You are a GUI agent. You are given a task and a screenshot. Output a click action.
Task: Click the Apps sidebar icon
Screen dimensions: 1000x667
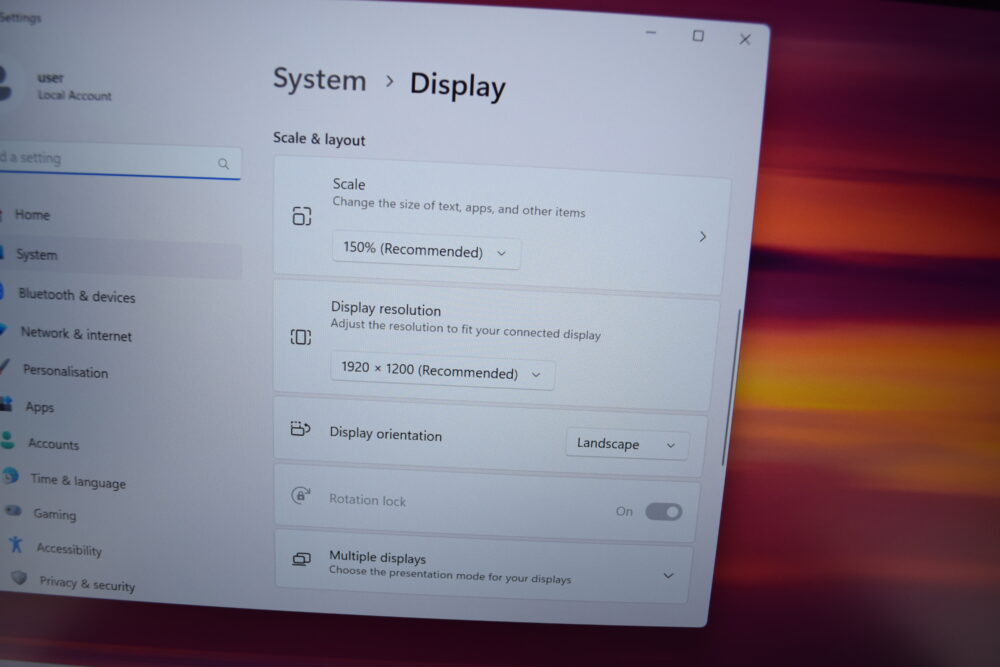6,404
